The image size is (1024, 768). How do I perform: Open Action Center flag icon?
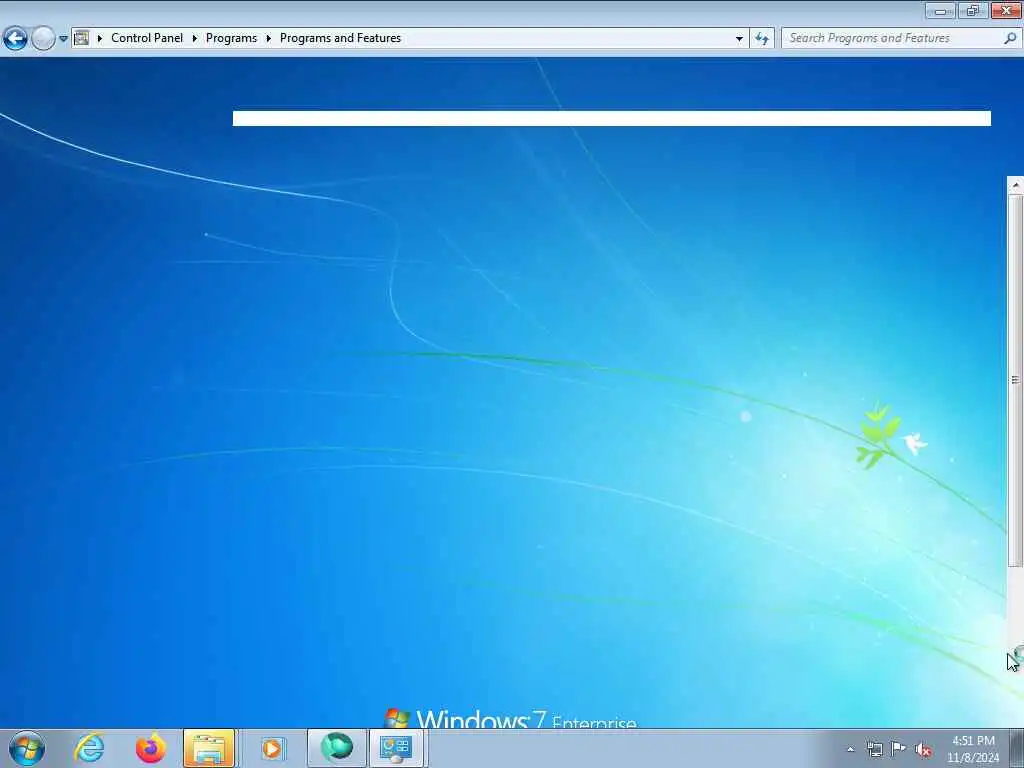click(x=899, y=749)
